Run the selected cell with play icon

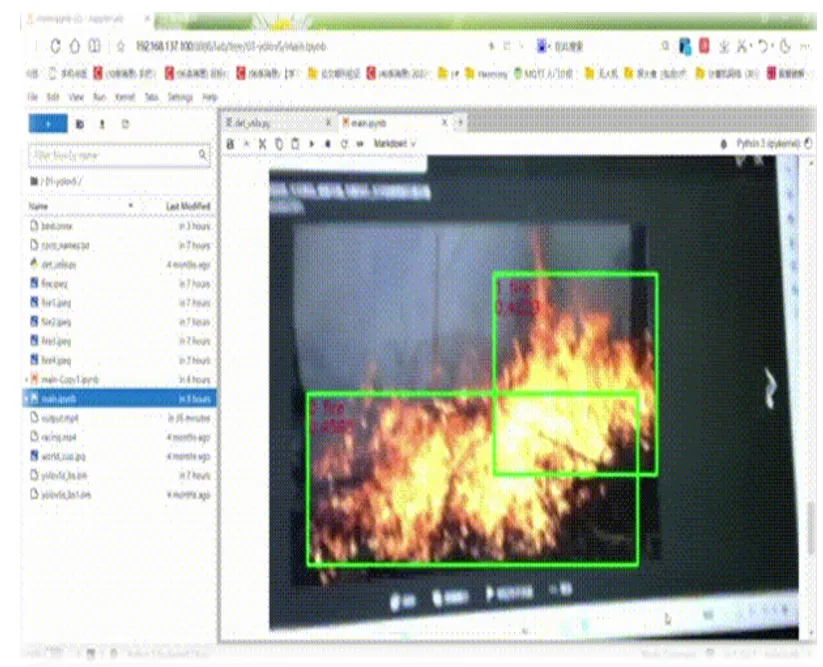point(312,144)
